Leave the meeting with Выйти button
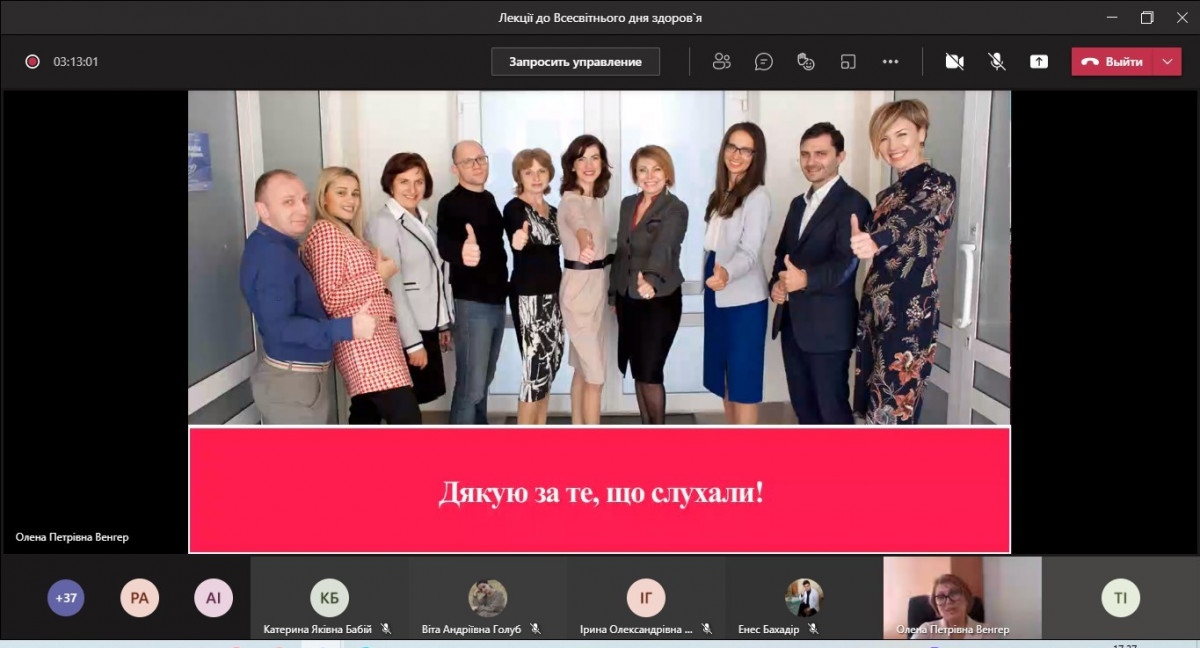The width and height of the screenshot is (1200, 648). [x=1114, y=62]
